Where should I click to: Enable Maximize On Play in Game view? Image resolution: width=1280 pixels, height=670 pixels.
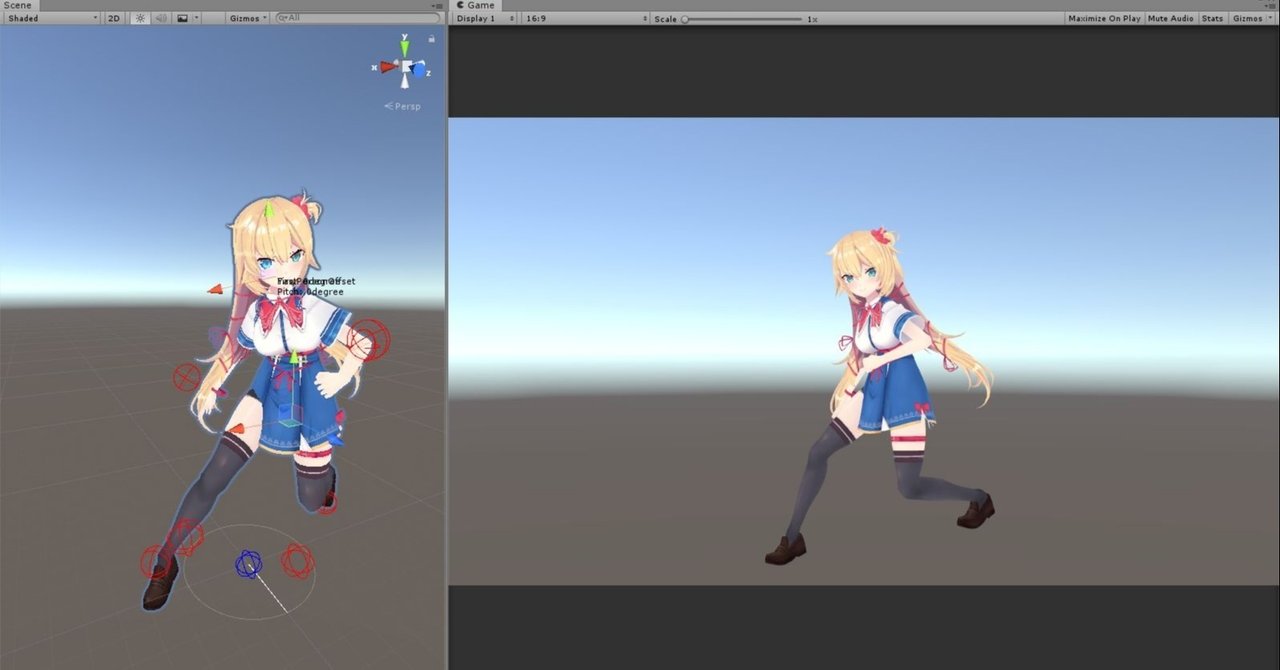pos(1103,17)
